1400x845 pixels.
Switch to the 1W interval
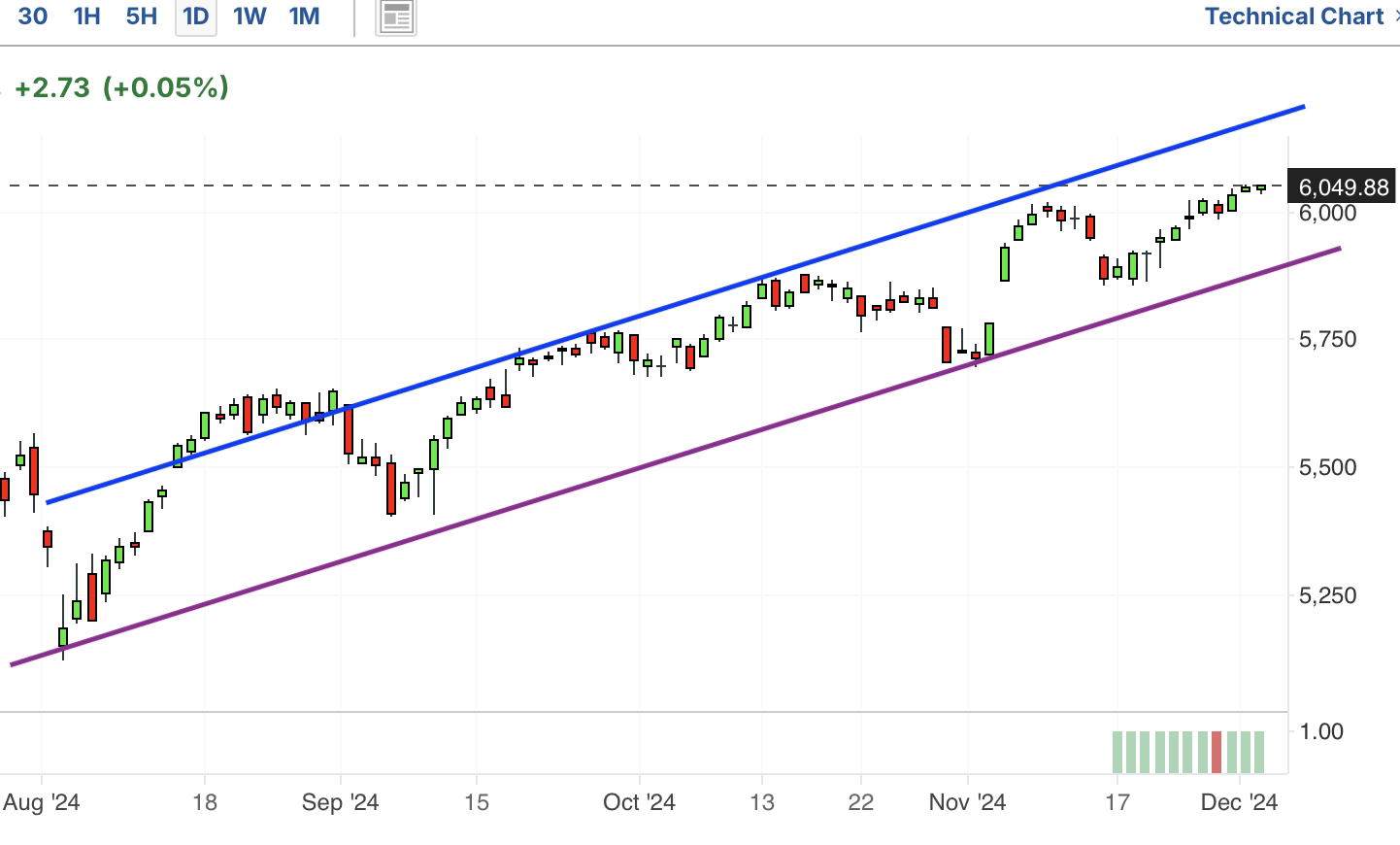pos(250,16)
